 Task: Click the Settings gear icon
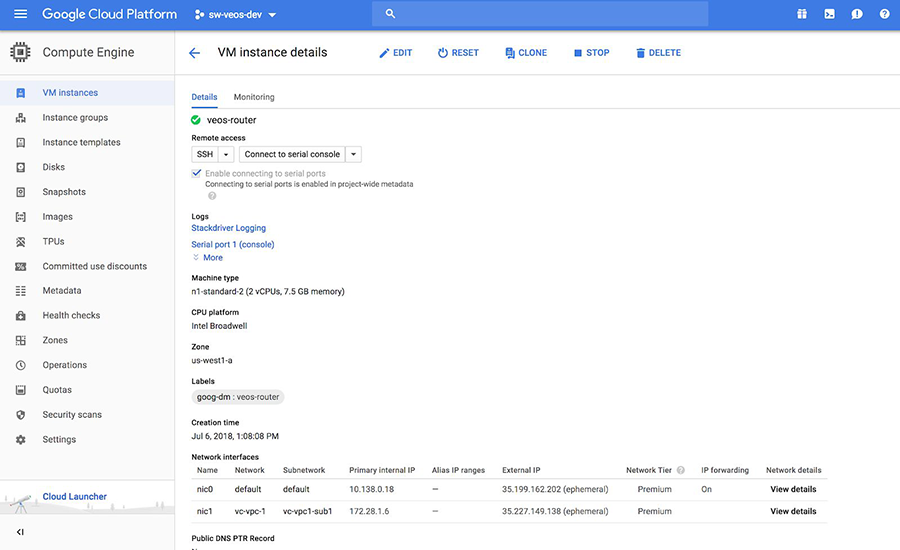(21, 440)
